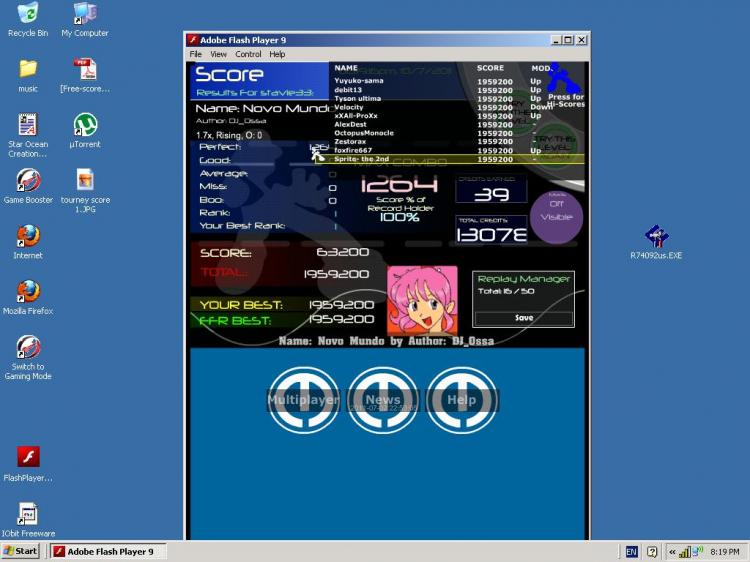Image resolution: width=750 pixels, height=562 pixels.
Task: Open the Recycle Bin desktop icon
Action: pyautogui.click(x=28, y=19)
